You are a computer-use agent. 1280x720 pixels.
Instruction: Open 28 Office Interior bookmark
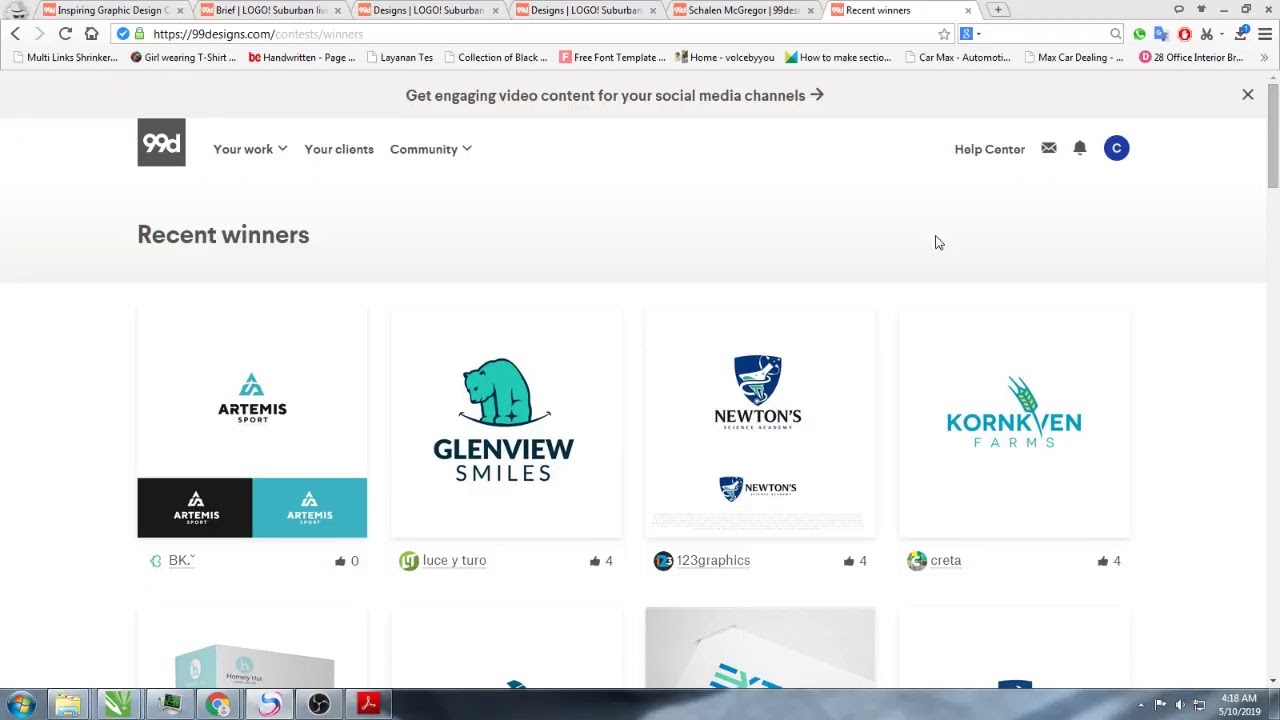click(x=1192, y=57)
